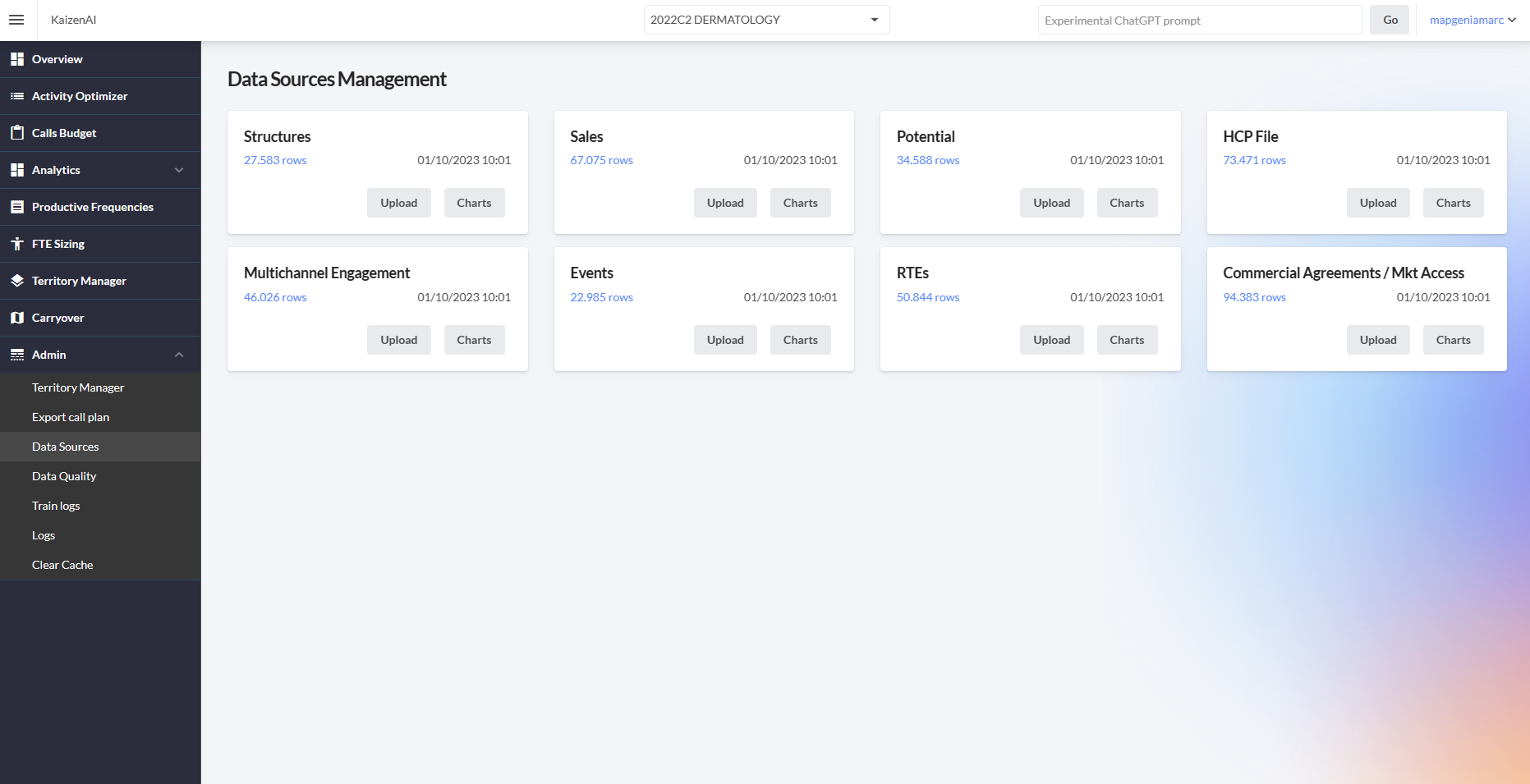1530x784 pixels.
Task: Open the hamburger menu icon
Action: pos(16,20)
